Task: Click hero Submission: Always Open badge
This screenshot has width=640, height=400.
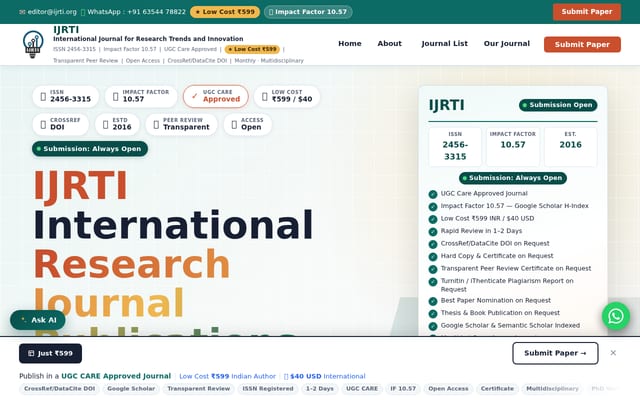Action: coord(90,149)
